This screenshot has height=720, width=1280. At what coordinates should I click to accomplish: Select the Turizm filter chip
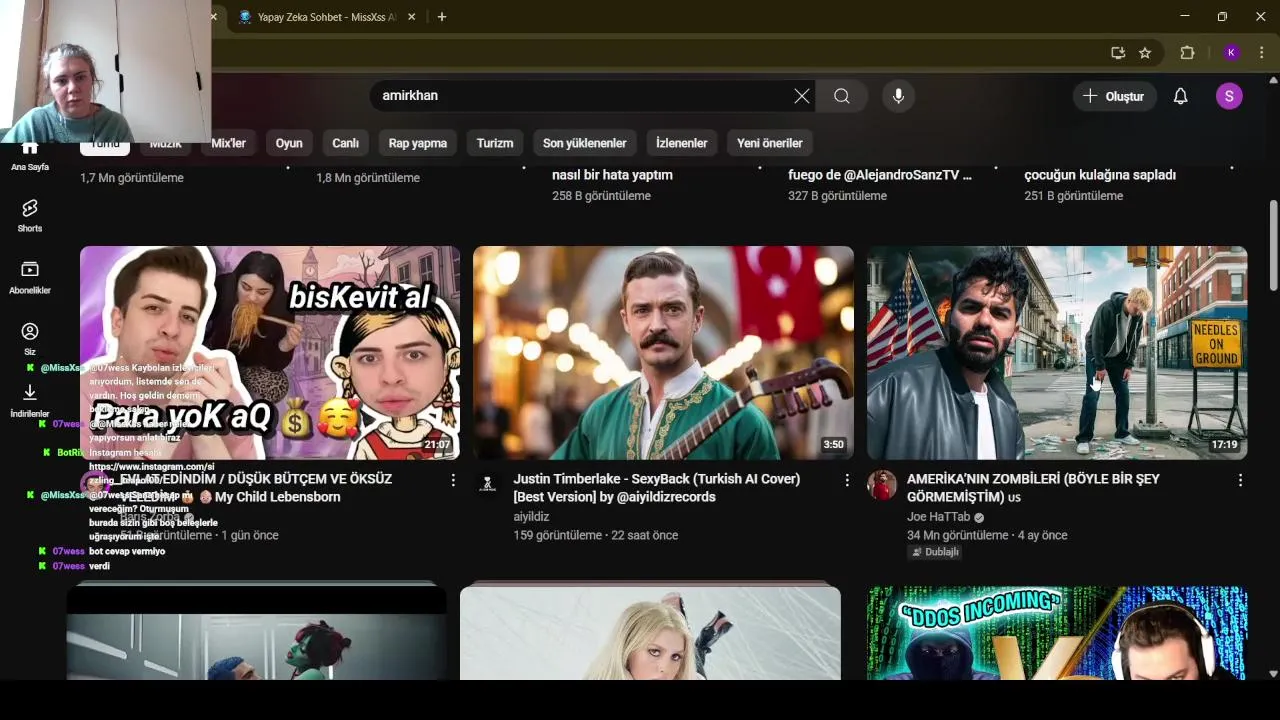click(495, 143)
